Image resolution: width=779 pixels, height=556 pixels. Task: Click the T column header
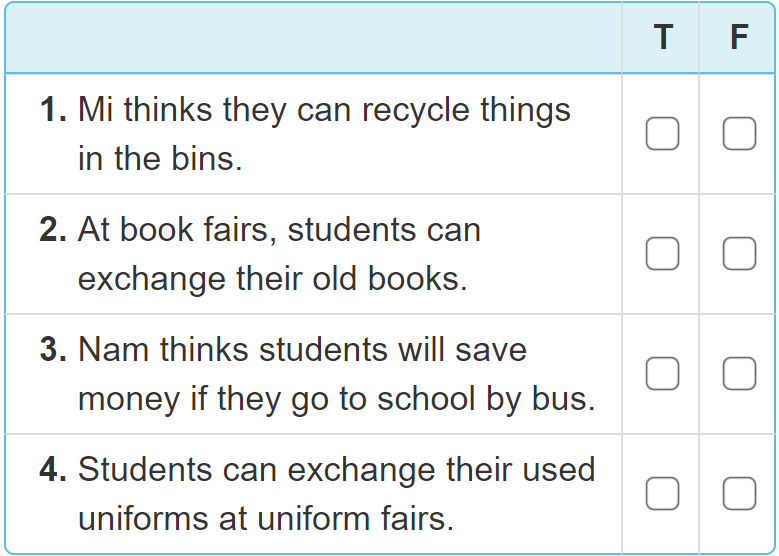click(662, 38)
